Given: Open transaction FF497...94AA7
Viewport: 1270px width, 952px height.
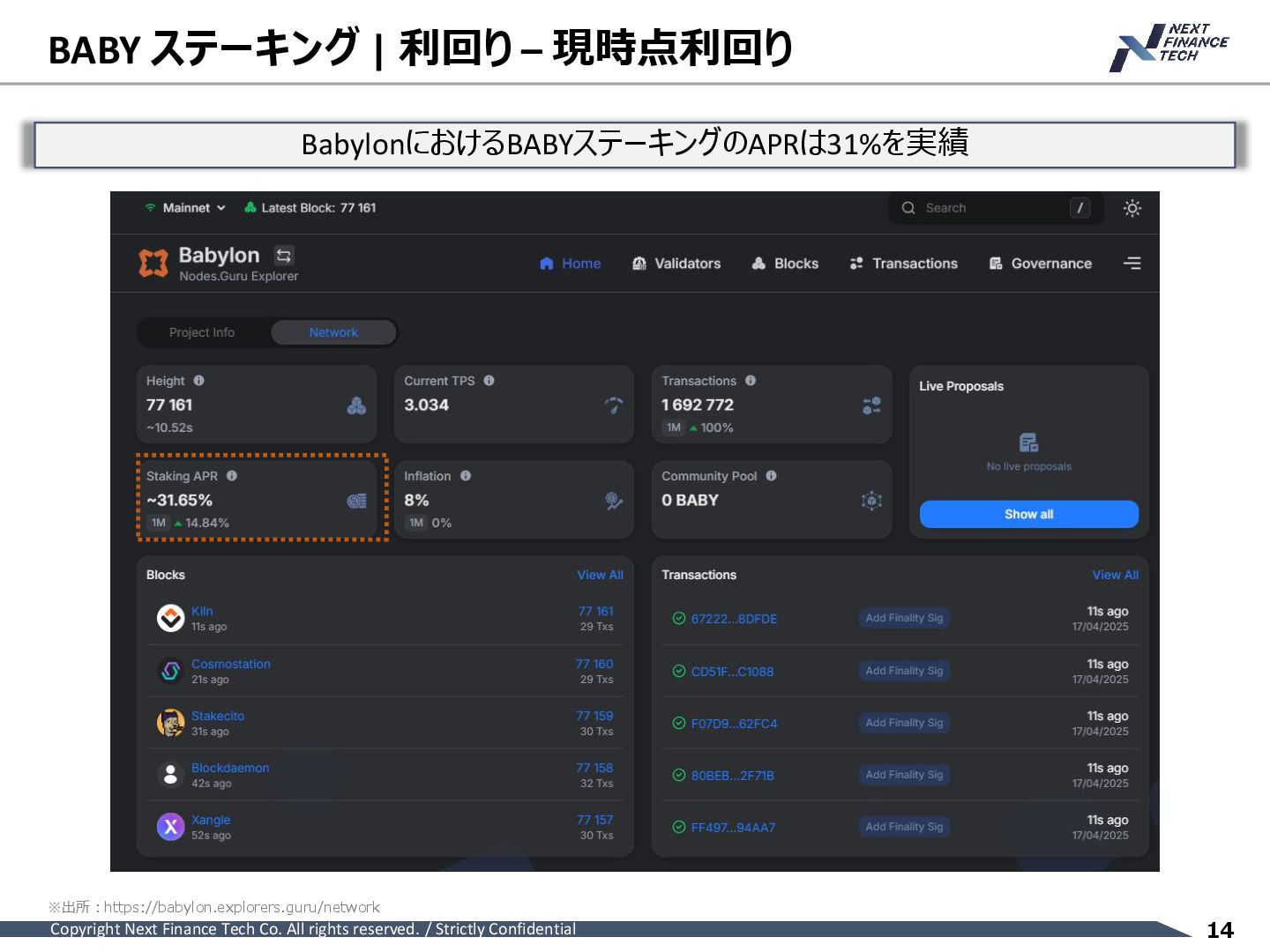Looking at the screenshot, I should 733,828.
